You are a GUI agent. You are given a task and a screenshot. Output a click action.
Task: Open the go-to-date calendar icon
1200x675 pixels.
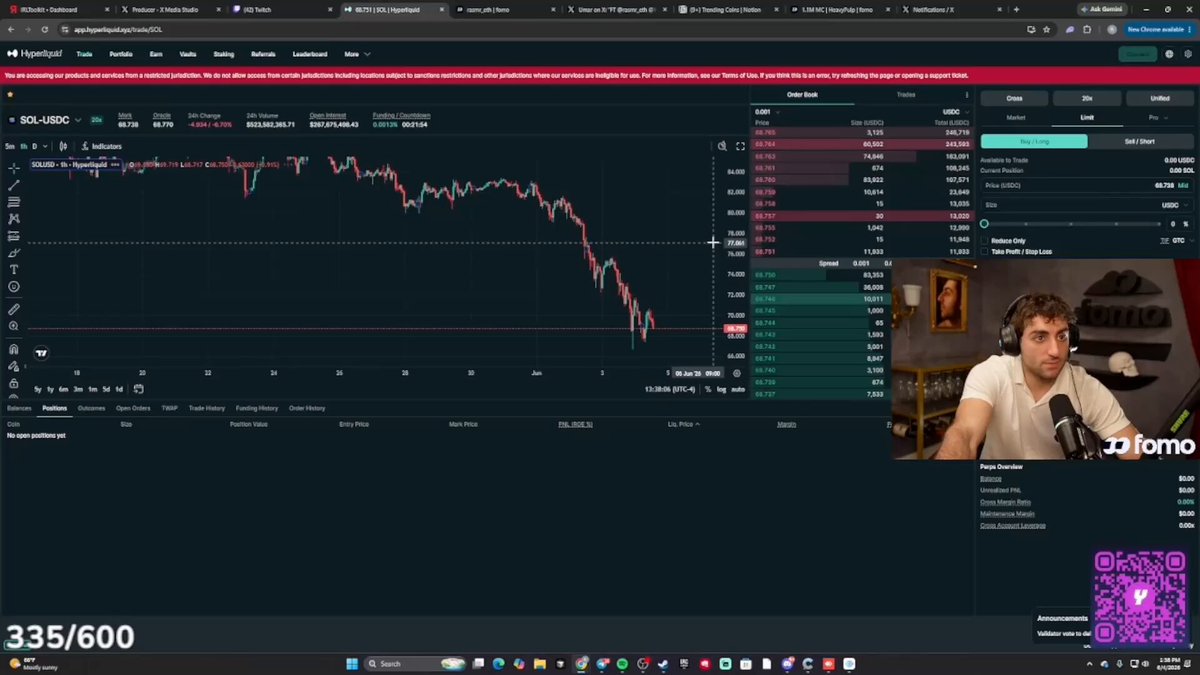coord(139,389)
